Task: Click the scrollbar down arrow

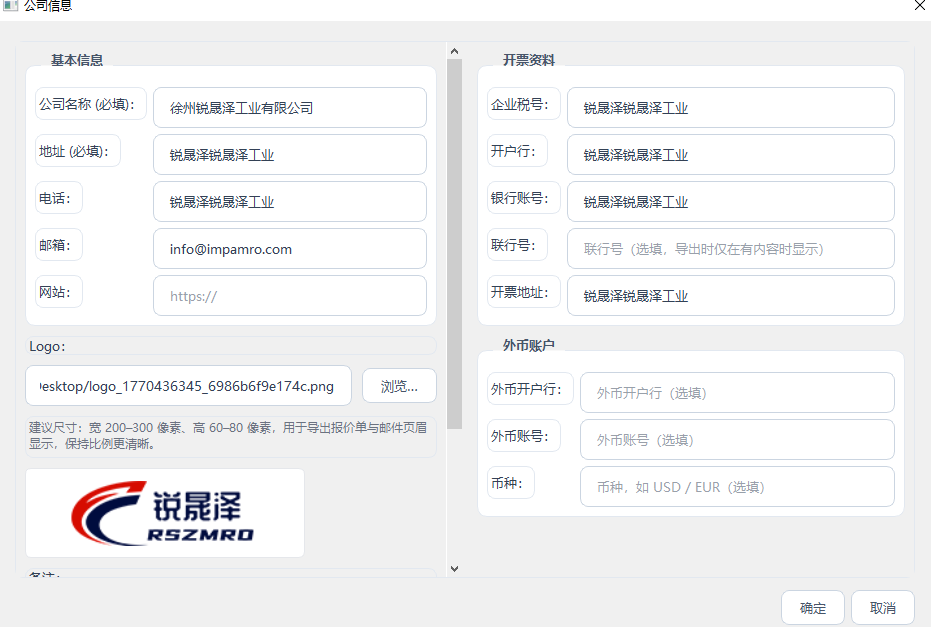Action: click(454, 568)
